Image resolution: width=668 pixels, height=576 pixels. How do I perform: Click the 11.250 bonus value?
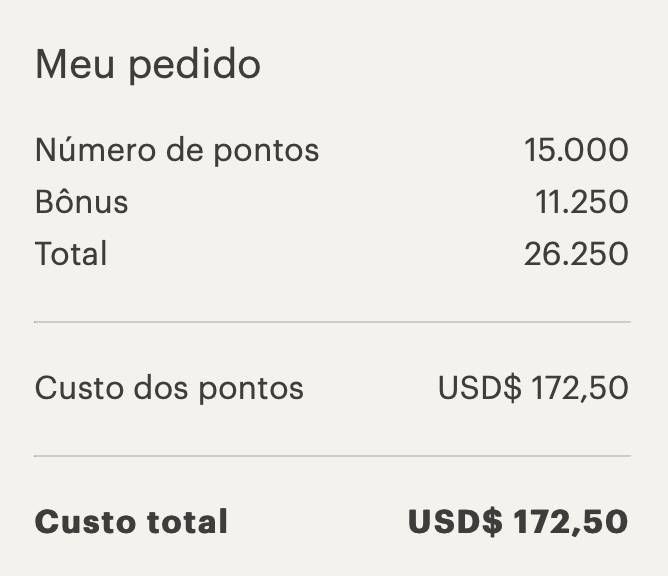[x=582, y=202]
